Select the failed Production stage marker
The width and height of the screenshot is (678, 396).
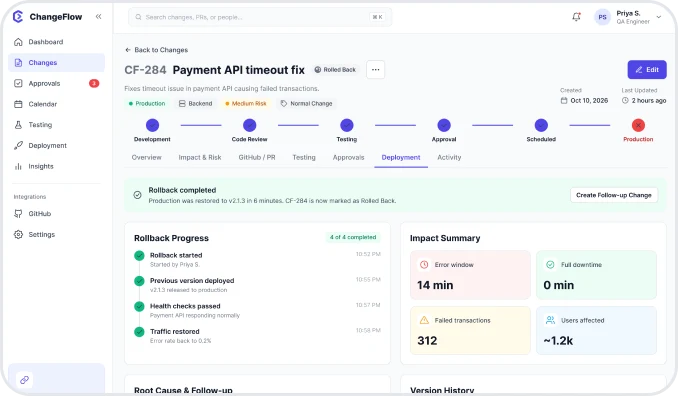tap(638, 125)
